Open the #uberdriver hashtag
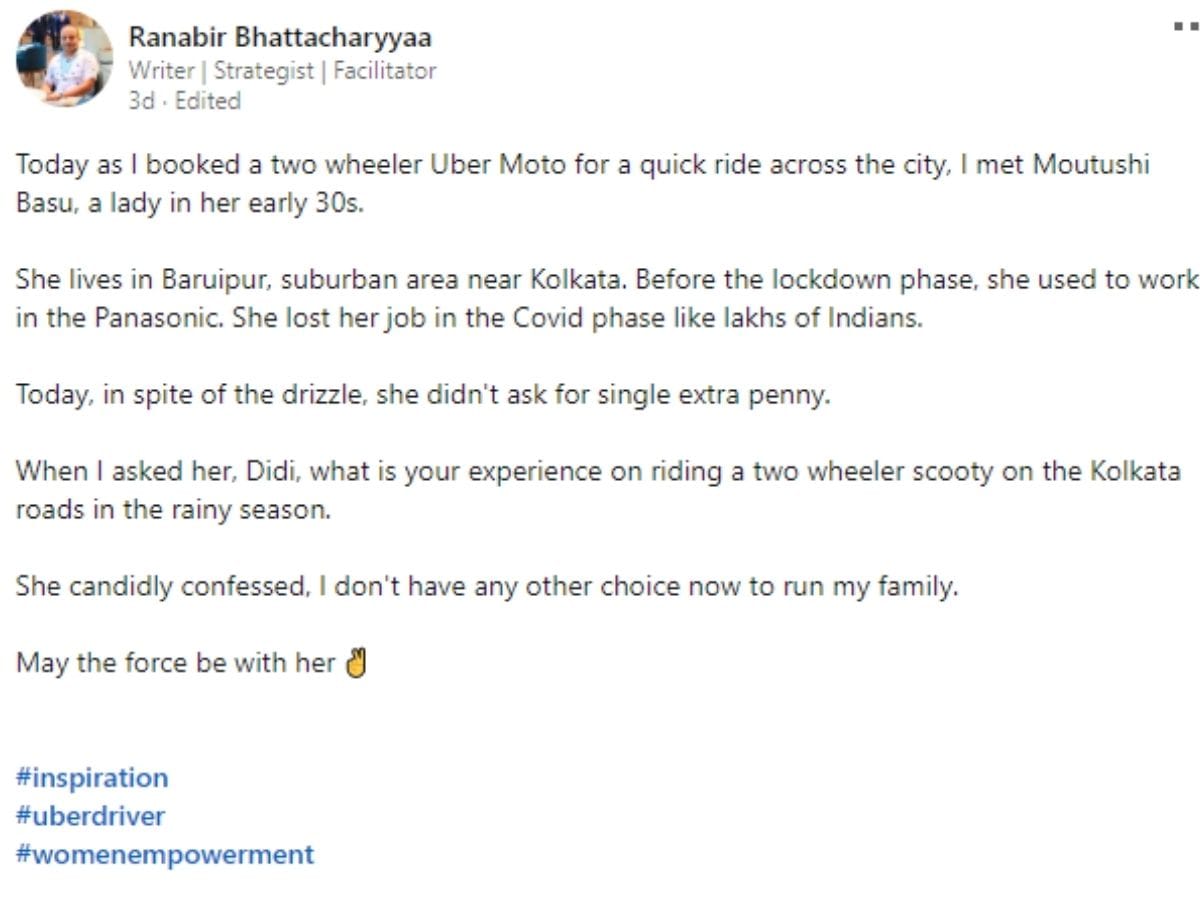Screen dimensions: 1200x900 [x=90, y=816]
